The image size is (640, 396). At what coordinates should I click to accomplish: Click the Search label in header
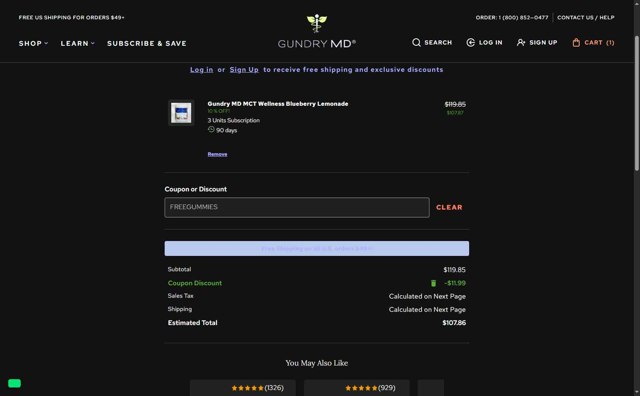tap(438, 42)
